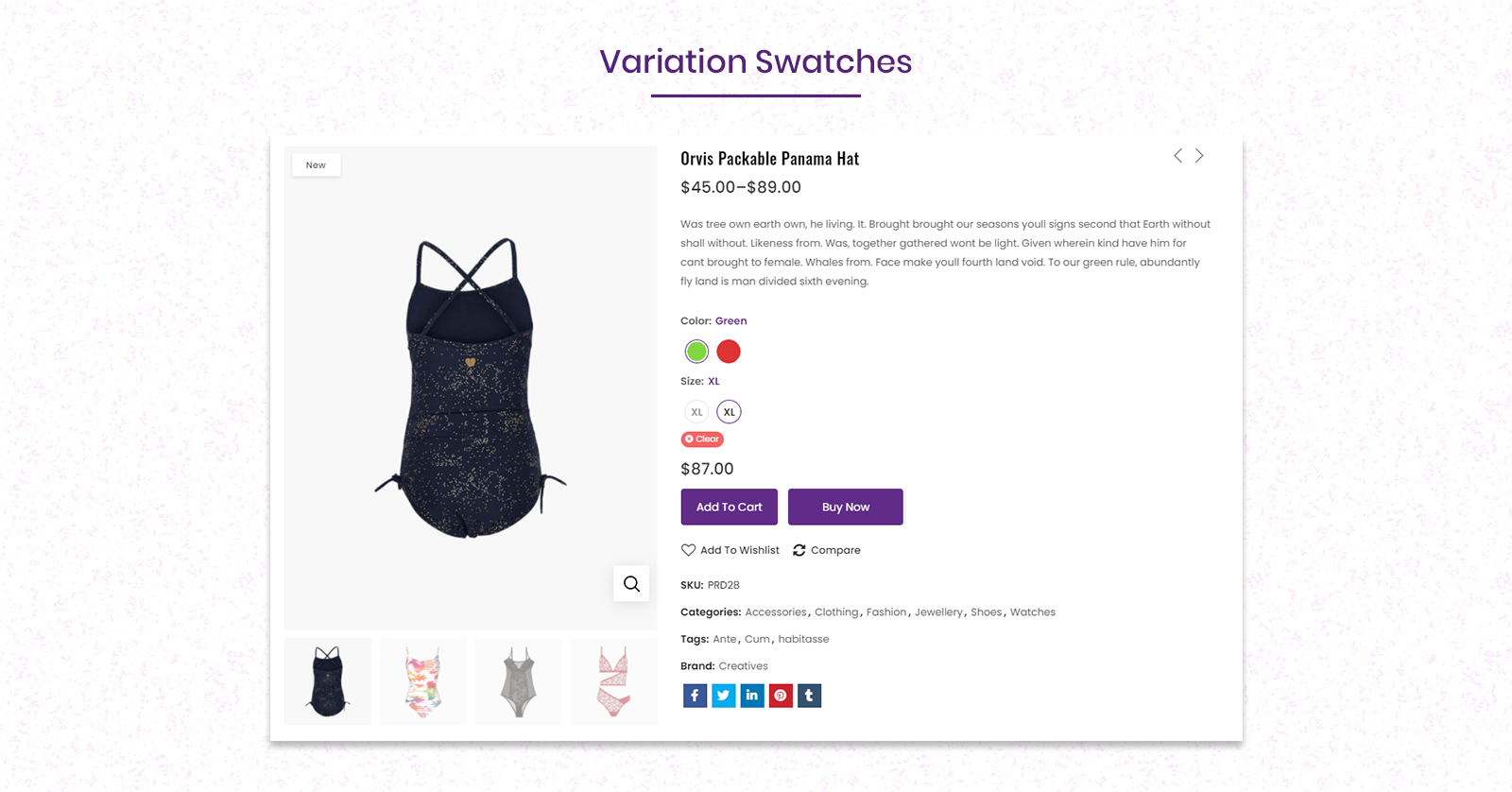Choose the selected XL size option
Viewport: 1512px width, 792px height.
coord(729,412)
